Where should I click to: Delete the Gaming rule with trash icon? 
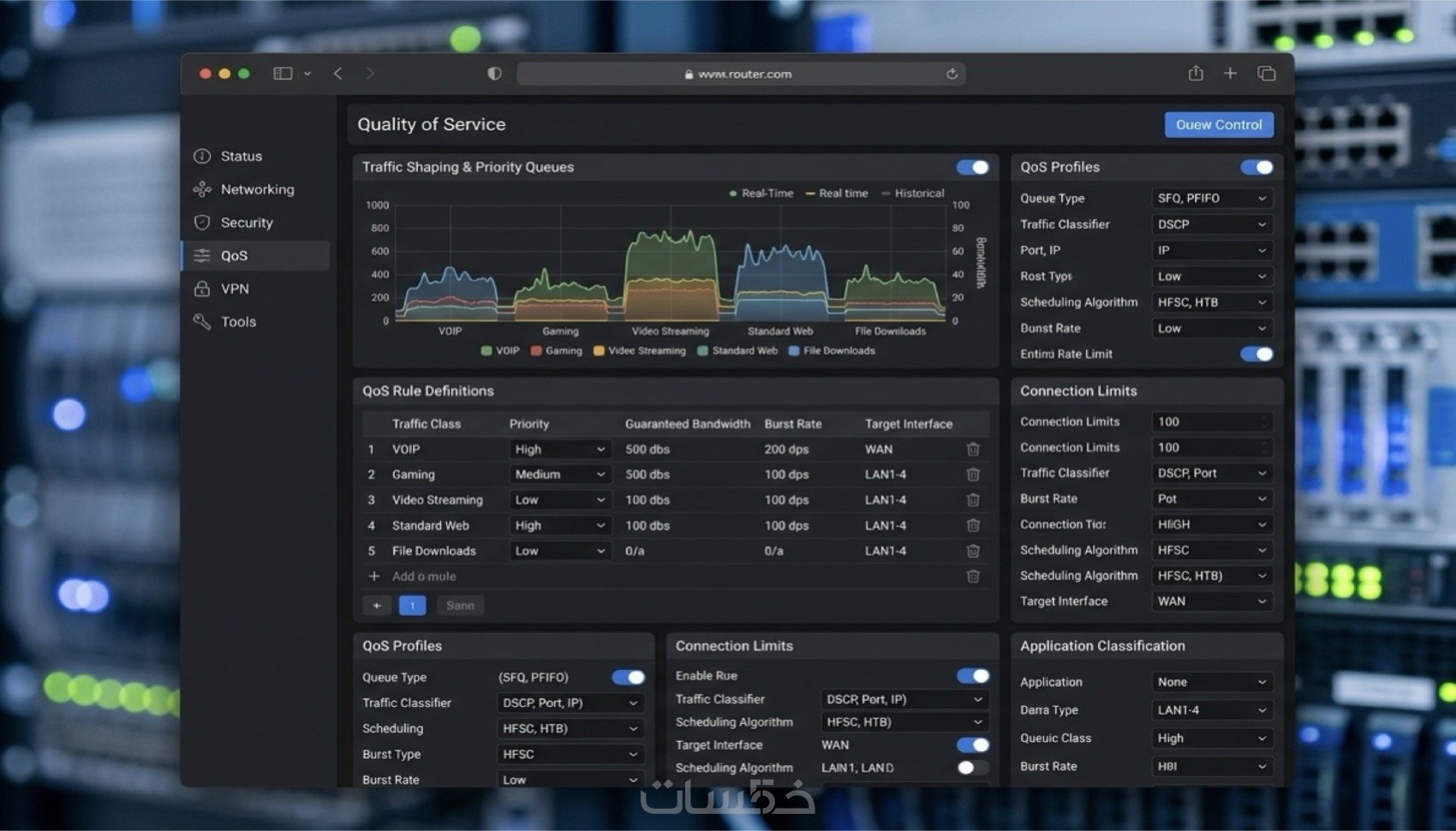pyautogui.click(x=973, y=475)
